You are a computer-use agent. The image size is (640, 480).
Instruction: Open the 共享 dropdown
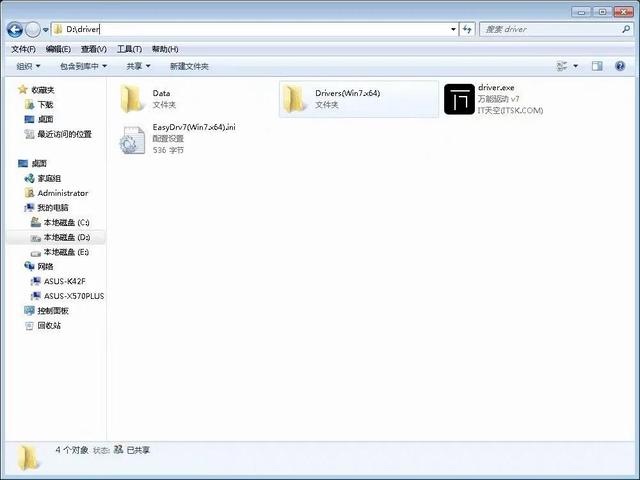click(x=138, y=66)
